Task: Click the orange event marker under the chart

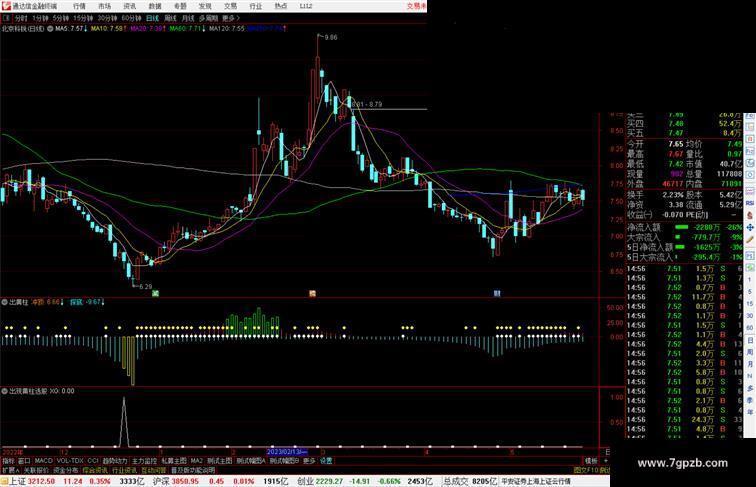Action: pos(312,293)
